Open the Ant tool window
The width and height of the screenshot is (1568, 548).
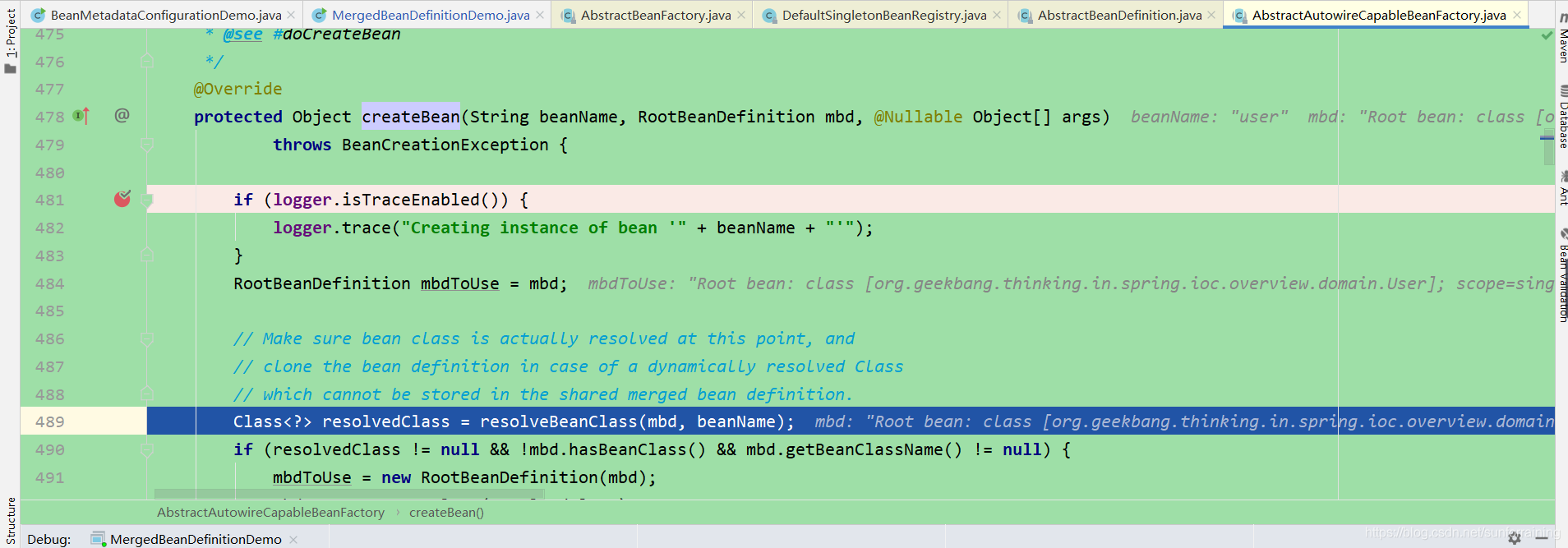[1563, 187]
